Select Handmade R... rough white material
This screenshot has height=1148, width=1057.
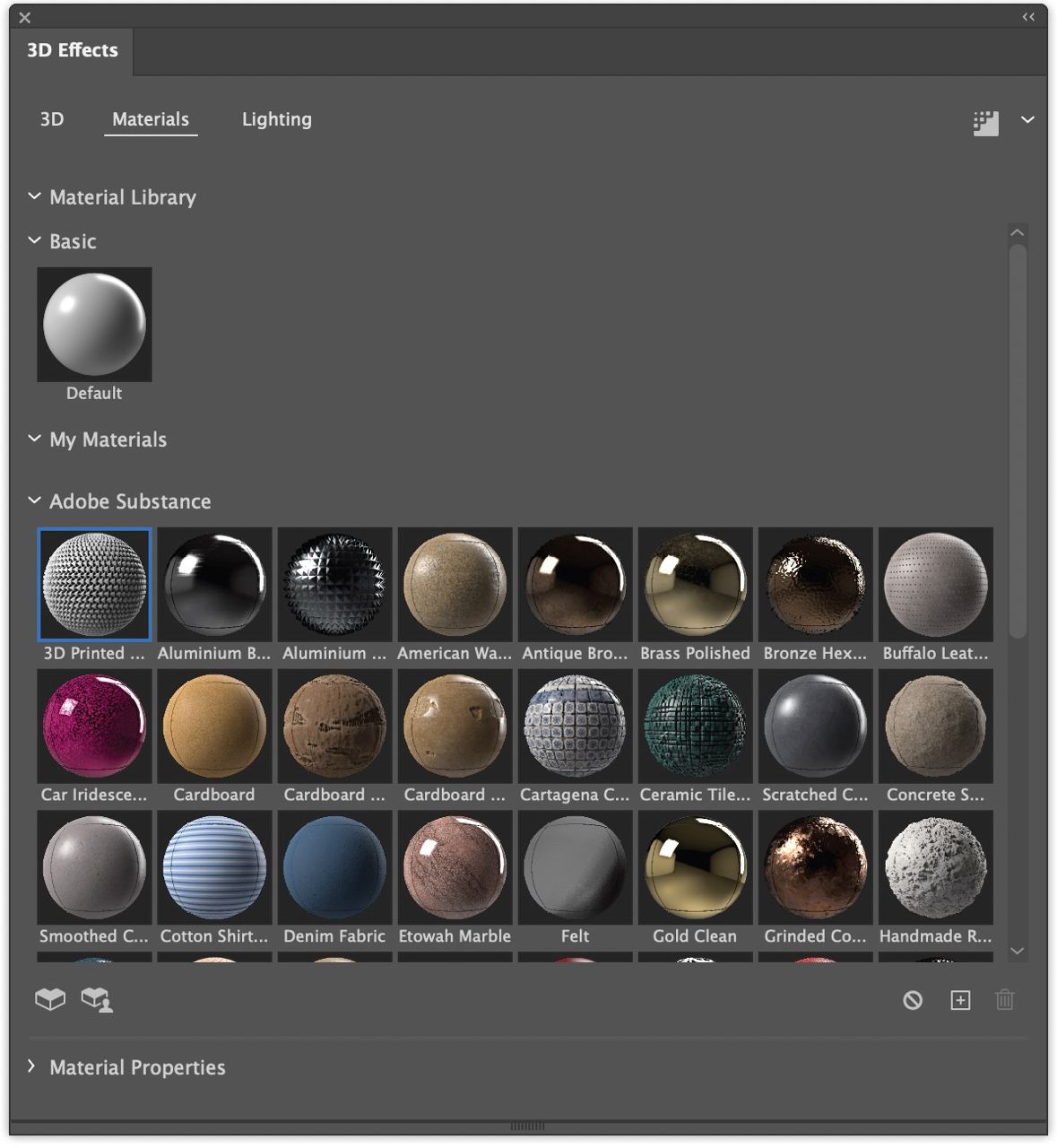[935, 867]
